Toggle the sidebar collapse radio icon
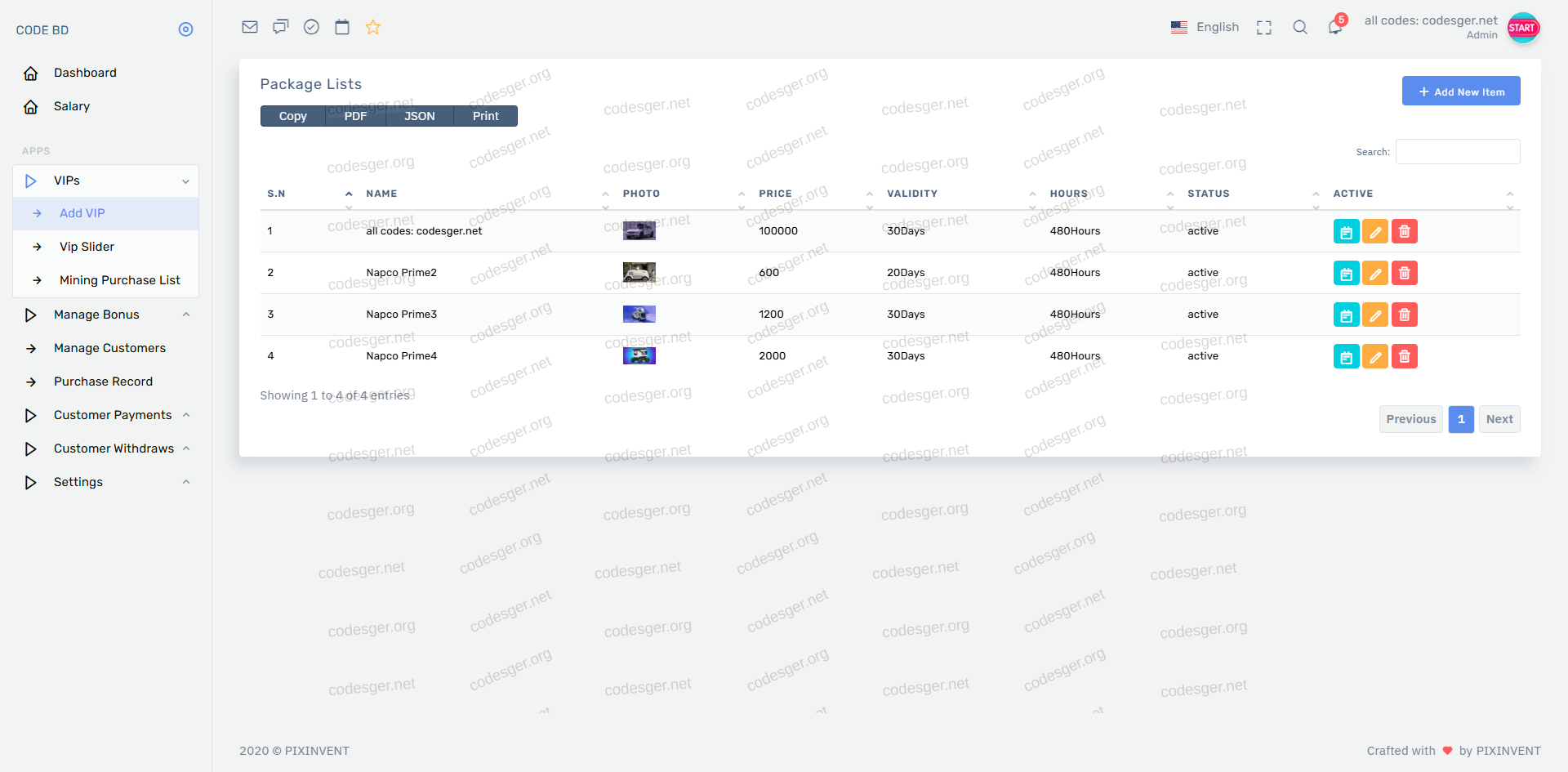The height and width of the screenshot is (772, 1568). 186,29
